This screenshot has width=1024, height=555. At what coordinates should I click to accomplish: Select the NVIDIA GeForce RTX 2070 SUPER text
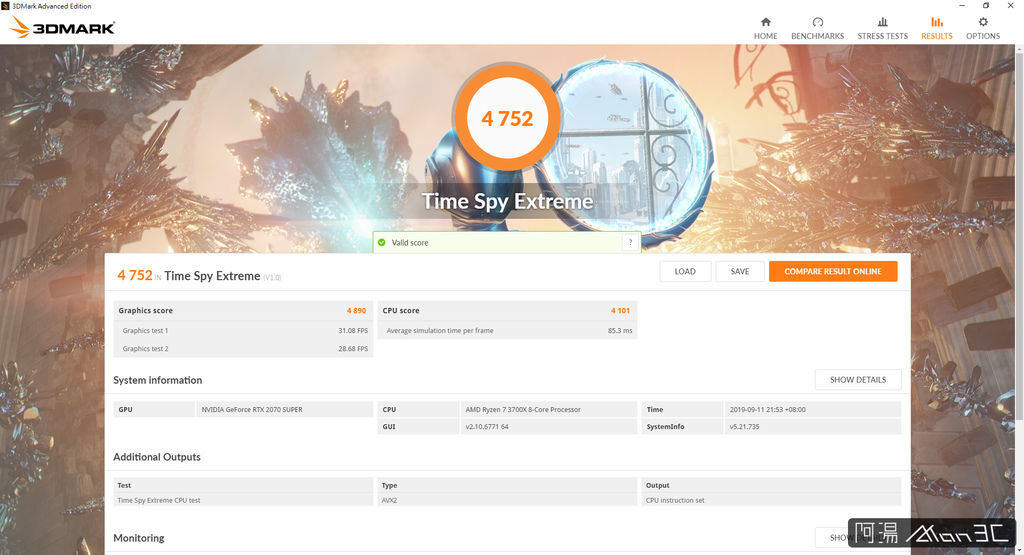point(252,409)
